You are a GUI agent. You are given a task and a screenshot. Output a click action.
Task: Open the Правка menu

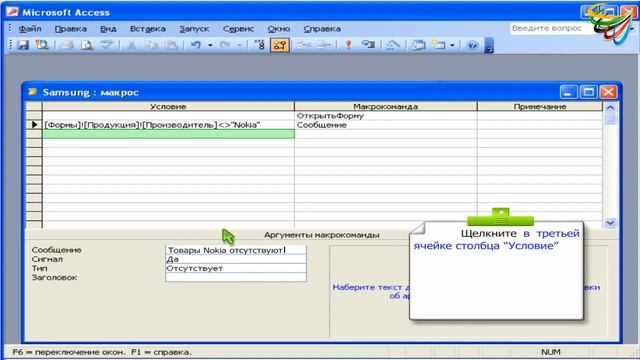71,29
